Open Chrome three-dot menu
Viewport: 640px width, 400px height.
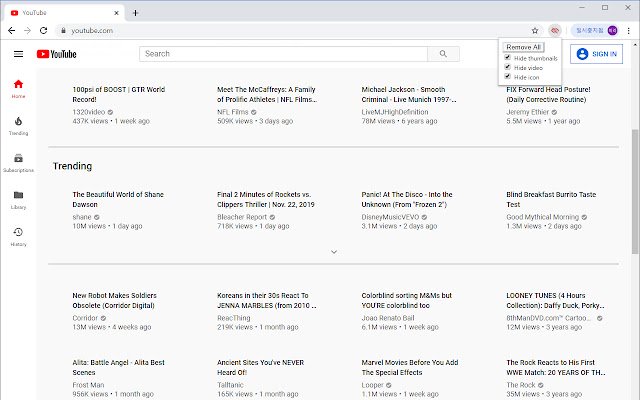point(629,31)
